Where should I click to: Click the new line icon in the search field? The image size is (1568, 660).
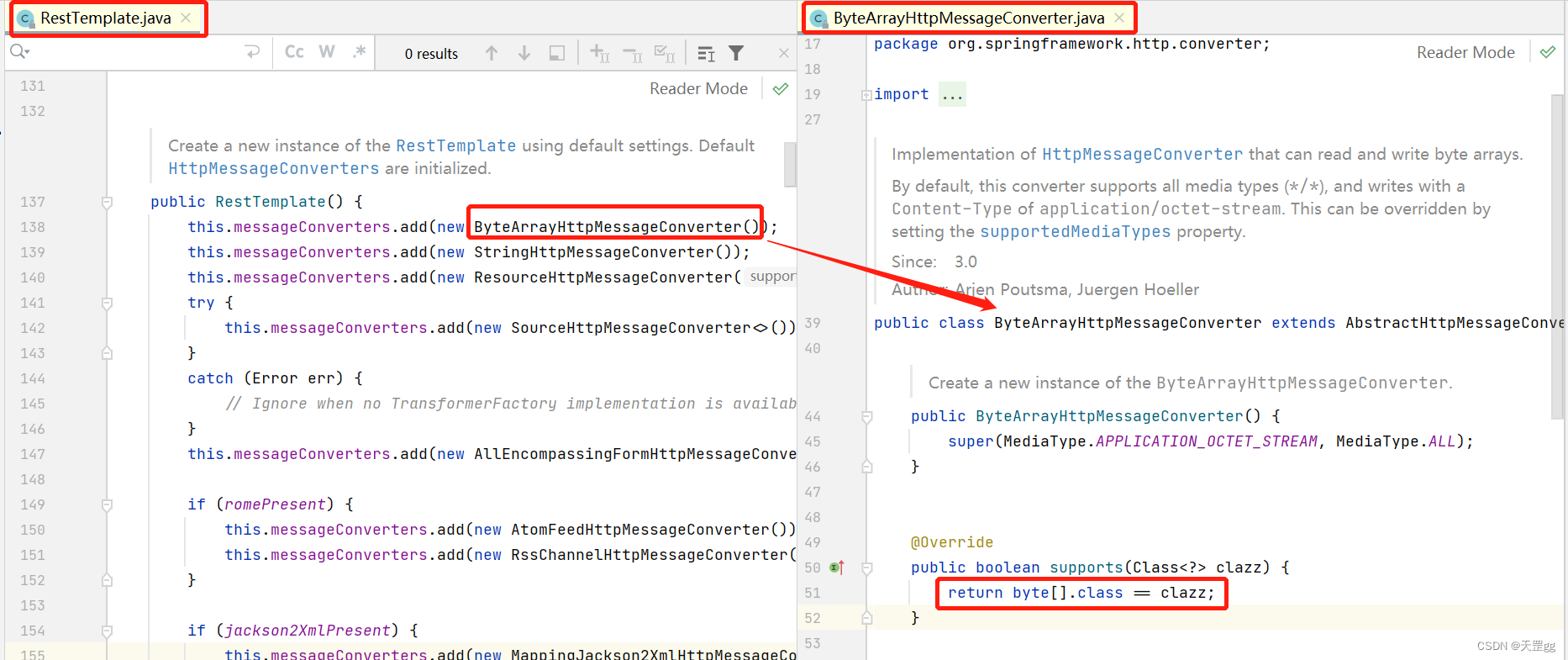252,52
